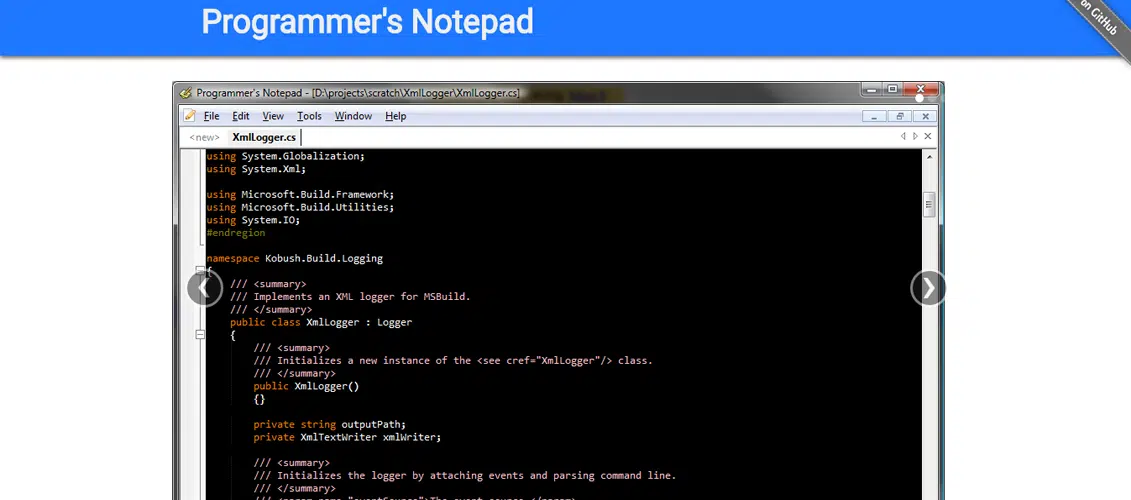Restore the inner document window
This screenshot has height=500, width=1131.
pos(900,116)
